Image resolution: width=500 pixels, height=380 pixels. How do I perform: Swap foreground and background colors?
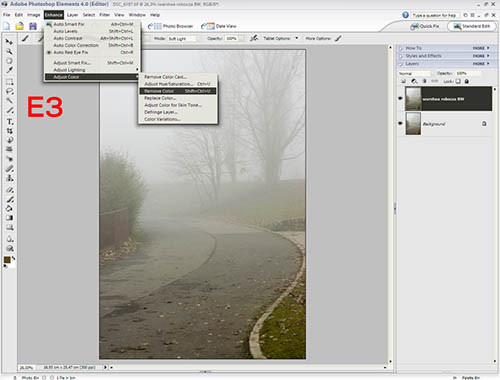coord(13,258)
